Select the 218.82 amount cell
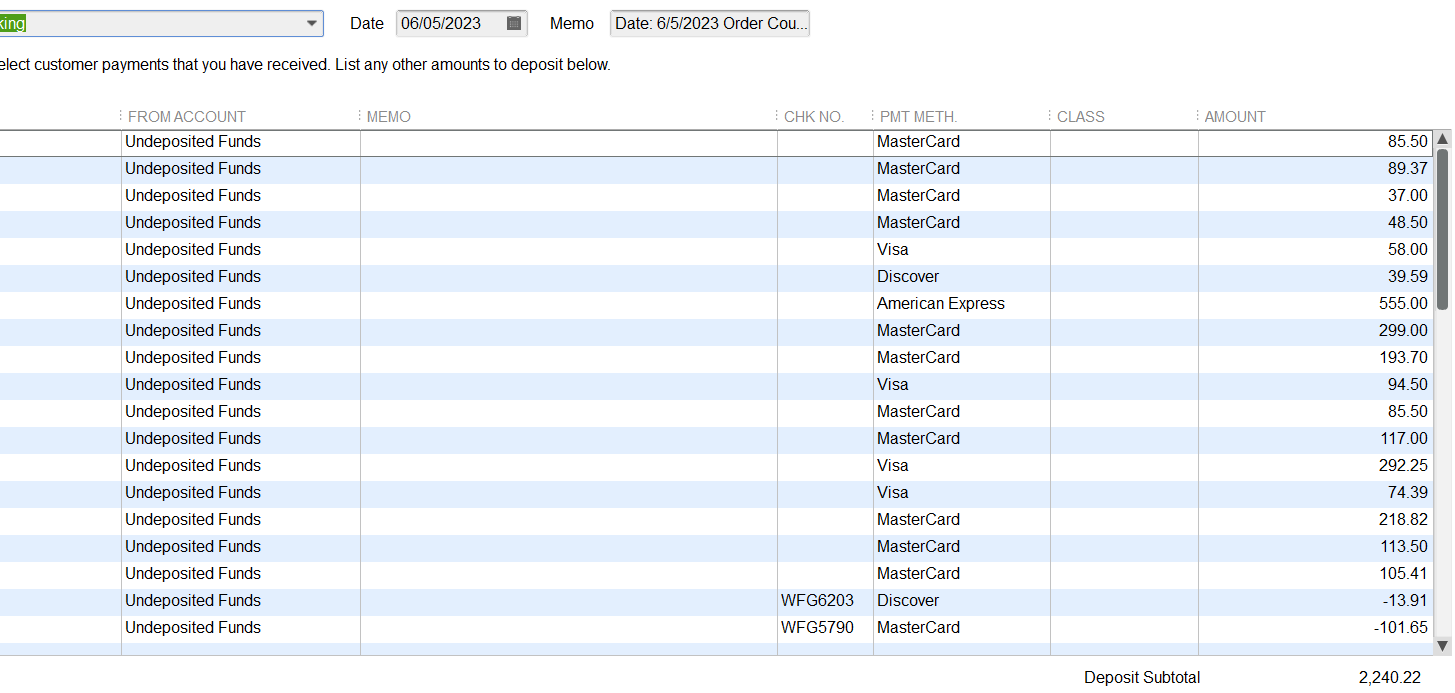 tap(1315, 520)
